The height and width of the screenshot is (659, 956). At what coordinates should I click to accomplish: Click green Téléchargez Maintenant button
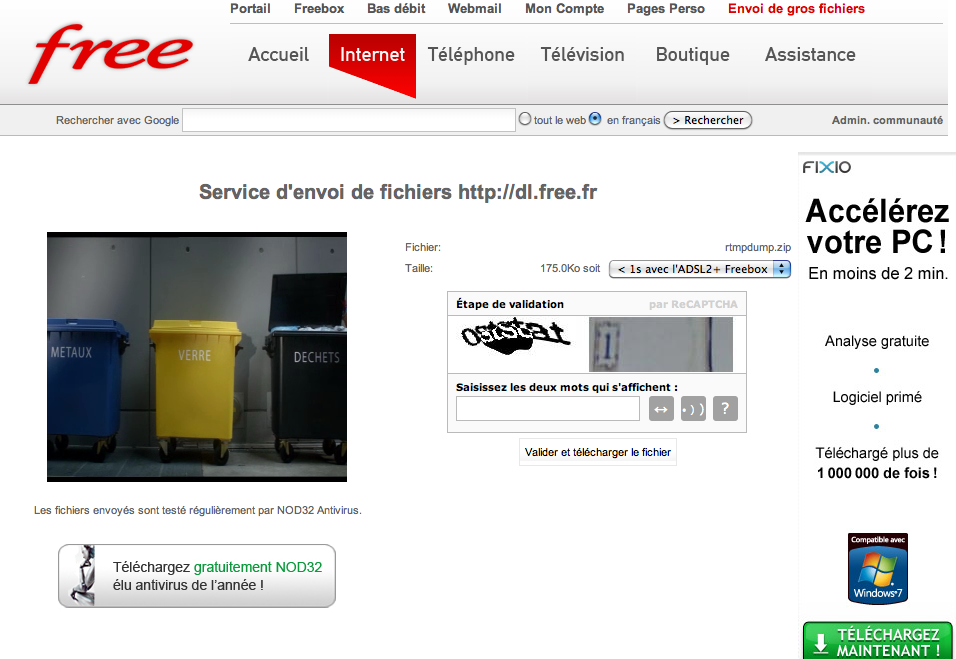pos(877,640)
